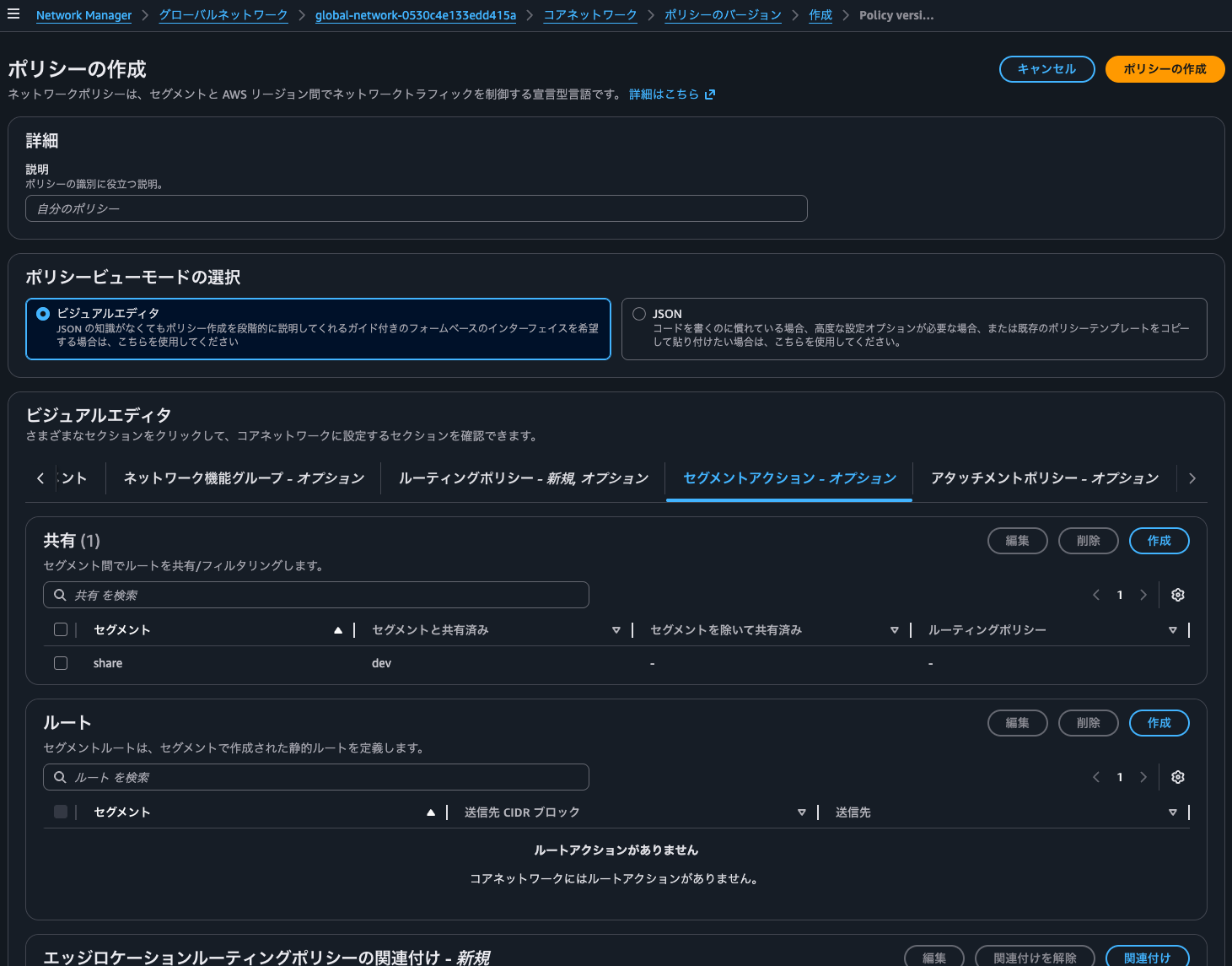The height and width of the screenshot is (966, 1232).
Task: Open the ルーティングポリシー column filter dropdown
Action: click(1172, 629)
